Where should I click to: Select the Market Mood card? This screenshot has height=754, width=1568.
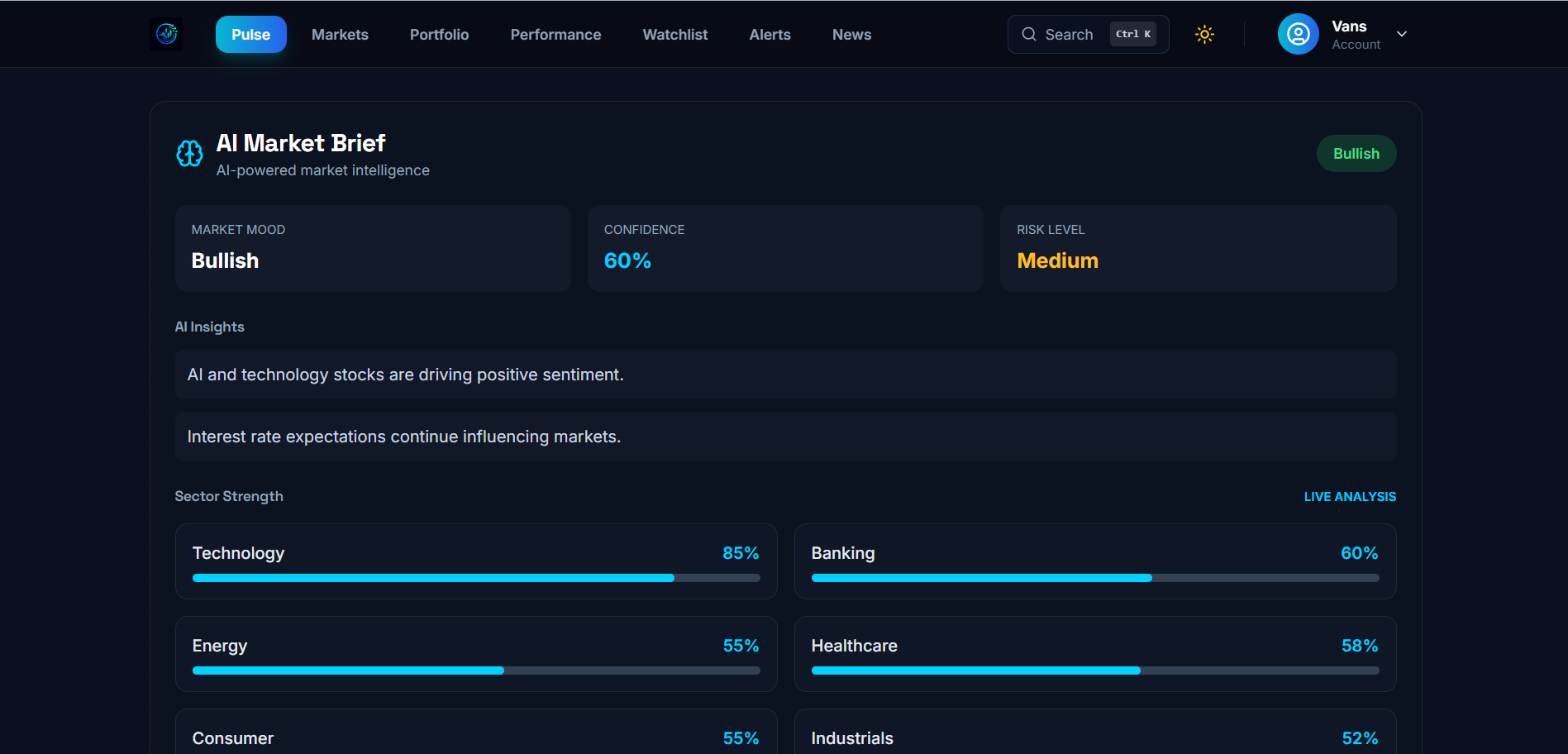[x=373, y=248]
